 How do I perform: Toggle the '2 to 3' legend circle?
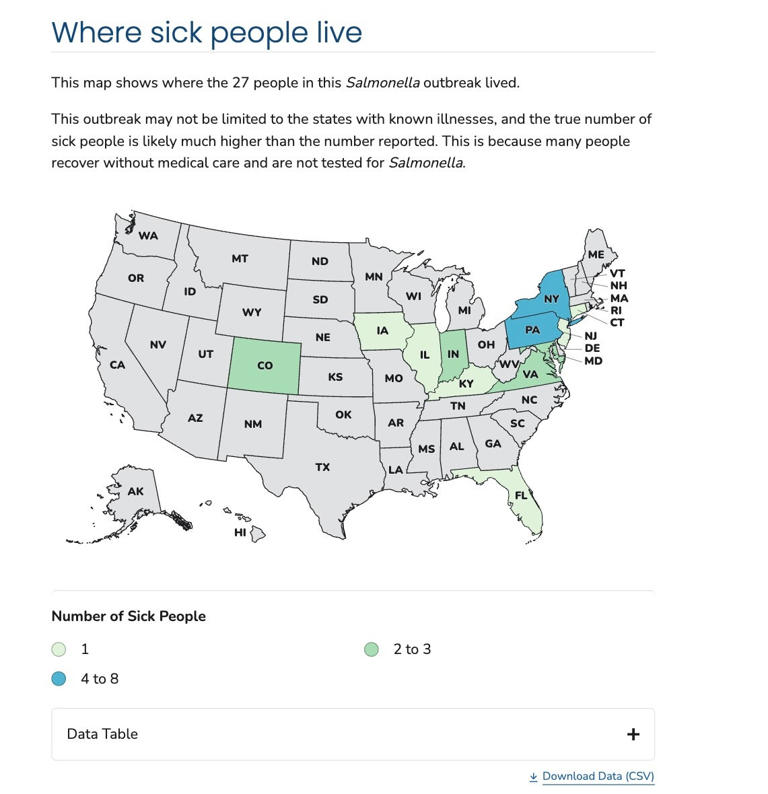(x=372, y=649)
